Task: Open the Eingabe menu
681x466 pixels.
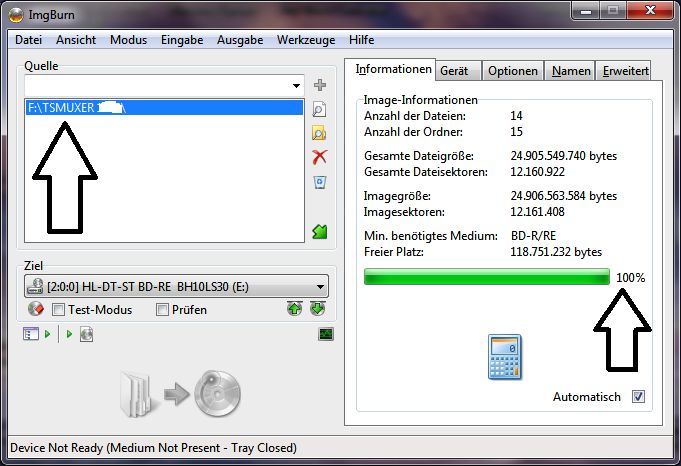Action: [x=182, y=40]
